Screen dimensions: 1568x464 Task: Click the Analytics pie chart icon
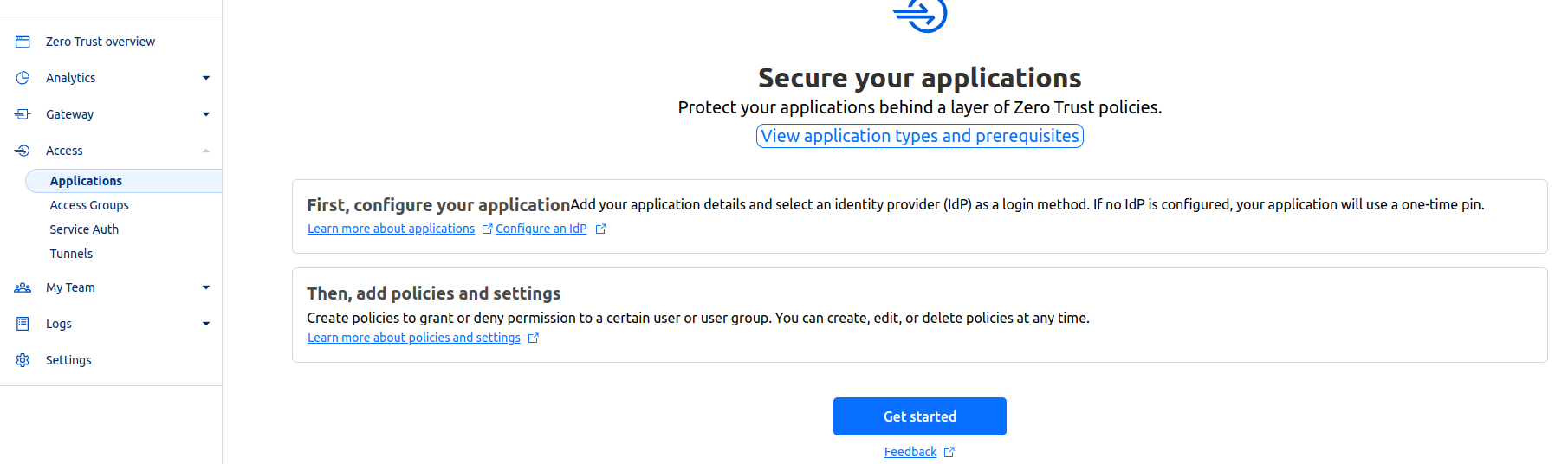pyautogui.click(x=23, y=78)
